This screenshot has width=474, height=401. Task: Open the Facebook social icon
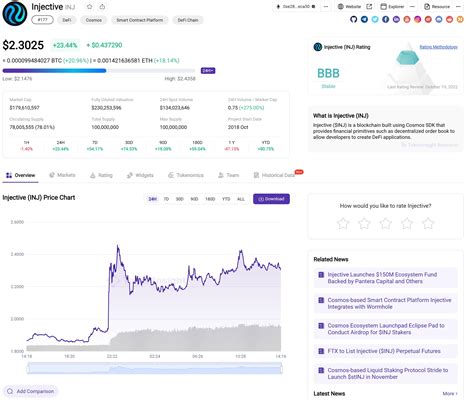tap(386, 19)
